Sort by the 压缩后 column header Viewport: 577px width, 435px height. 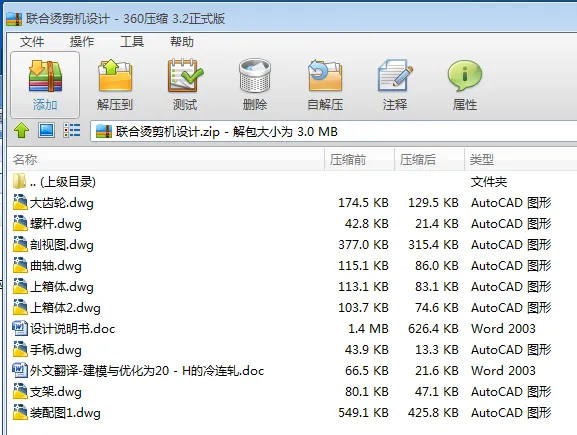pos(429,160)
